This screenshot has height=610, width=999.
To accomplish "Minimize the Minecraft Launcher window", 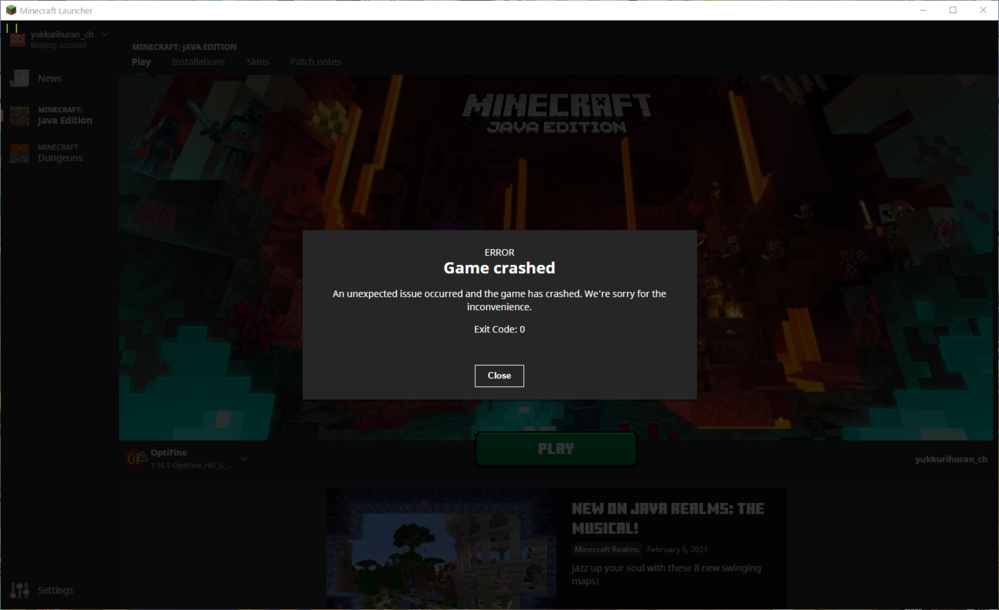I will click(x=923, y=10).
